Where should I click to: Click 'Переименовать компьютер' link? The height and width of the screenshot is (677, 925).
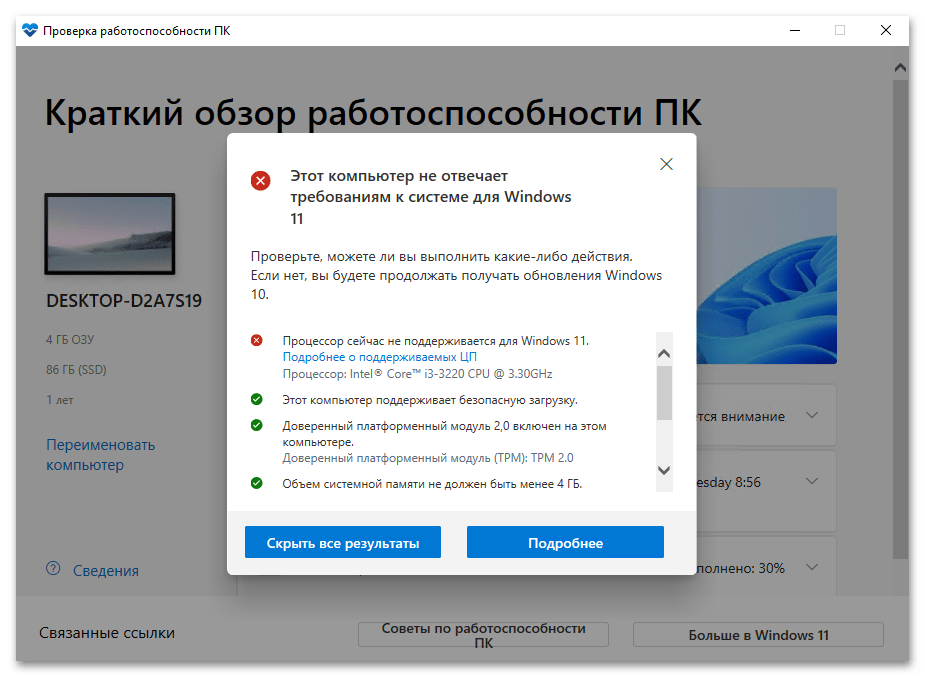click(x=100, y=455)
